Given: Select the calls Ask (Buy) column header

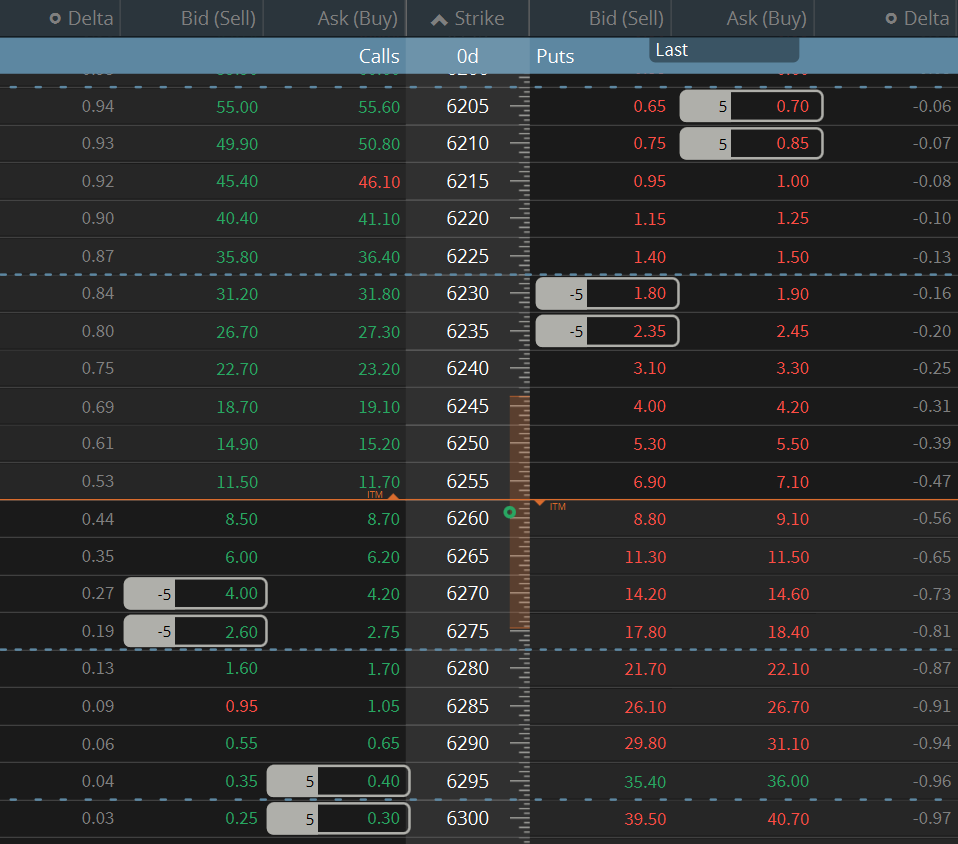Looking at the screenshot, I should pos(357,18).
